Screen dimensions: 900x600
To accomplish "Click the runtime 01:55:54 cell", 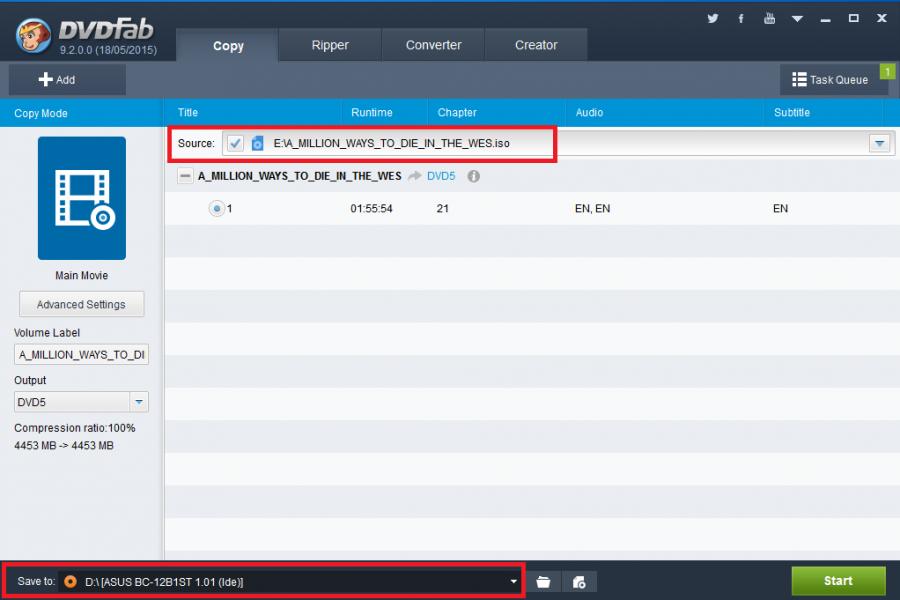I will coord(371,208).
